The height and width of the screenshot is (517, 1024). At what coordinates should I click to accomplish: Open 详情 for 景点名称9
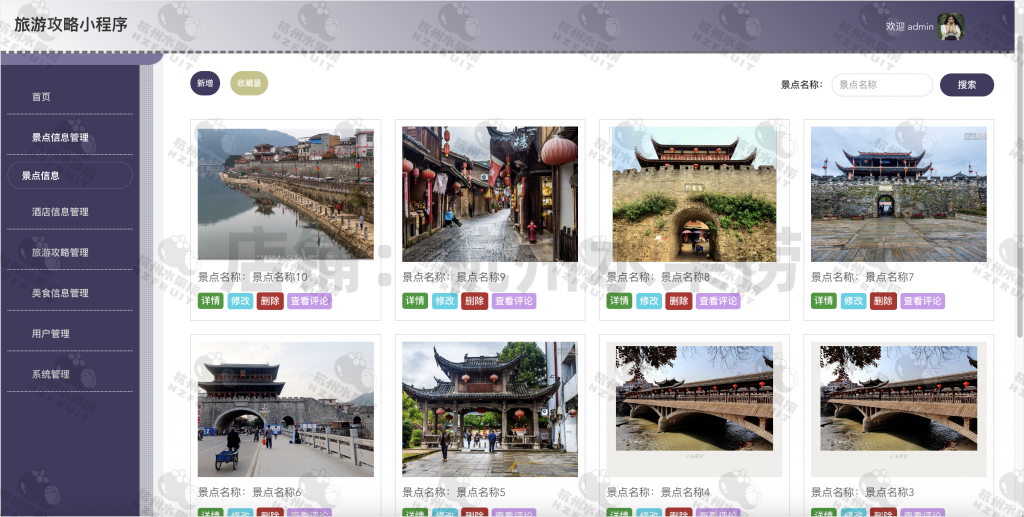point(415,301)
